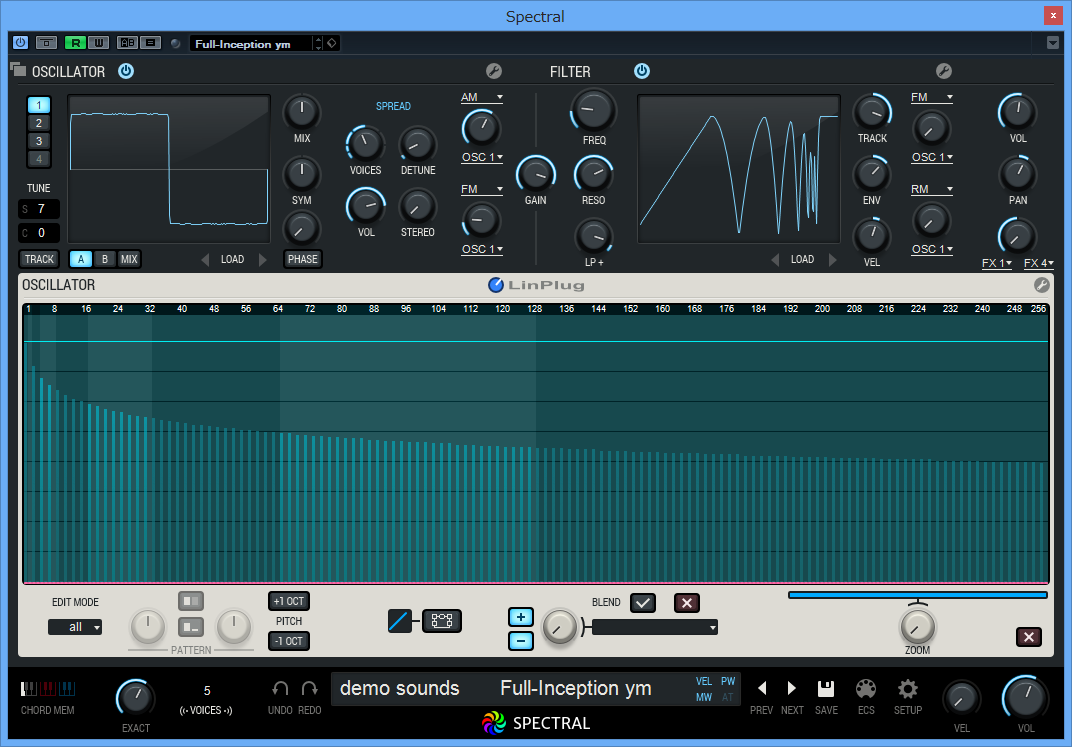Click the UNDO arrow icon

(x=280, y=688)
